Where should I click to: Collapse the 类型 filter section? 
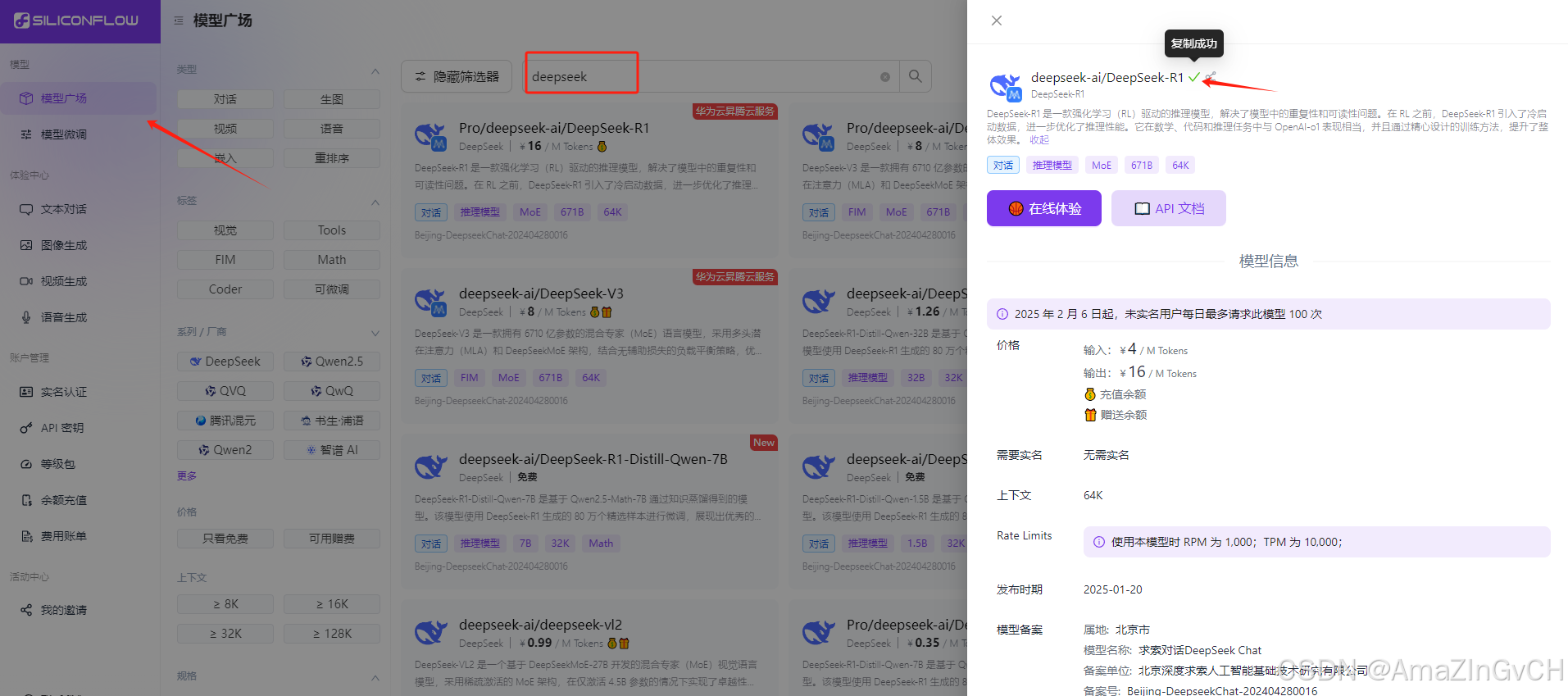point(375,71)
